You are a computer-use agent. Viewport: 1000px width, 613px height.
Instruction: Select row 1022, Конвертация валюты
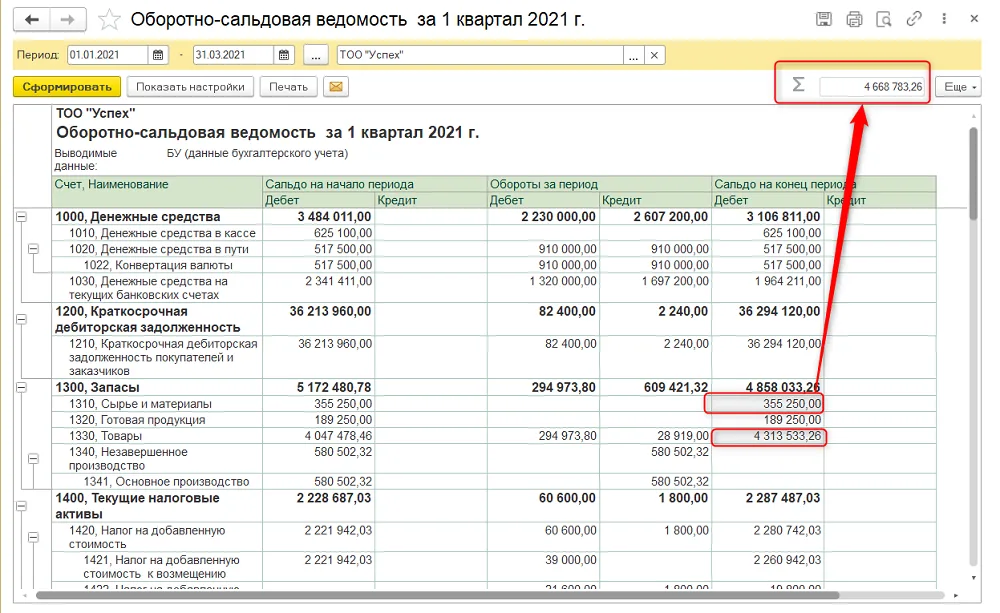158,265
